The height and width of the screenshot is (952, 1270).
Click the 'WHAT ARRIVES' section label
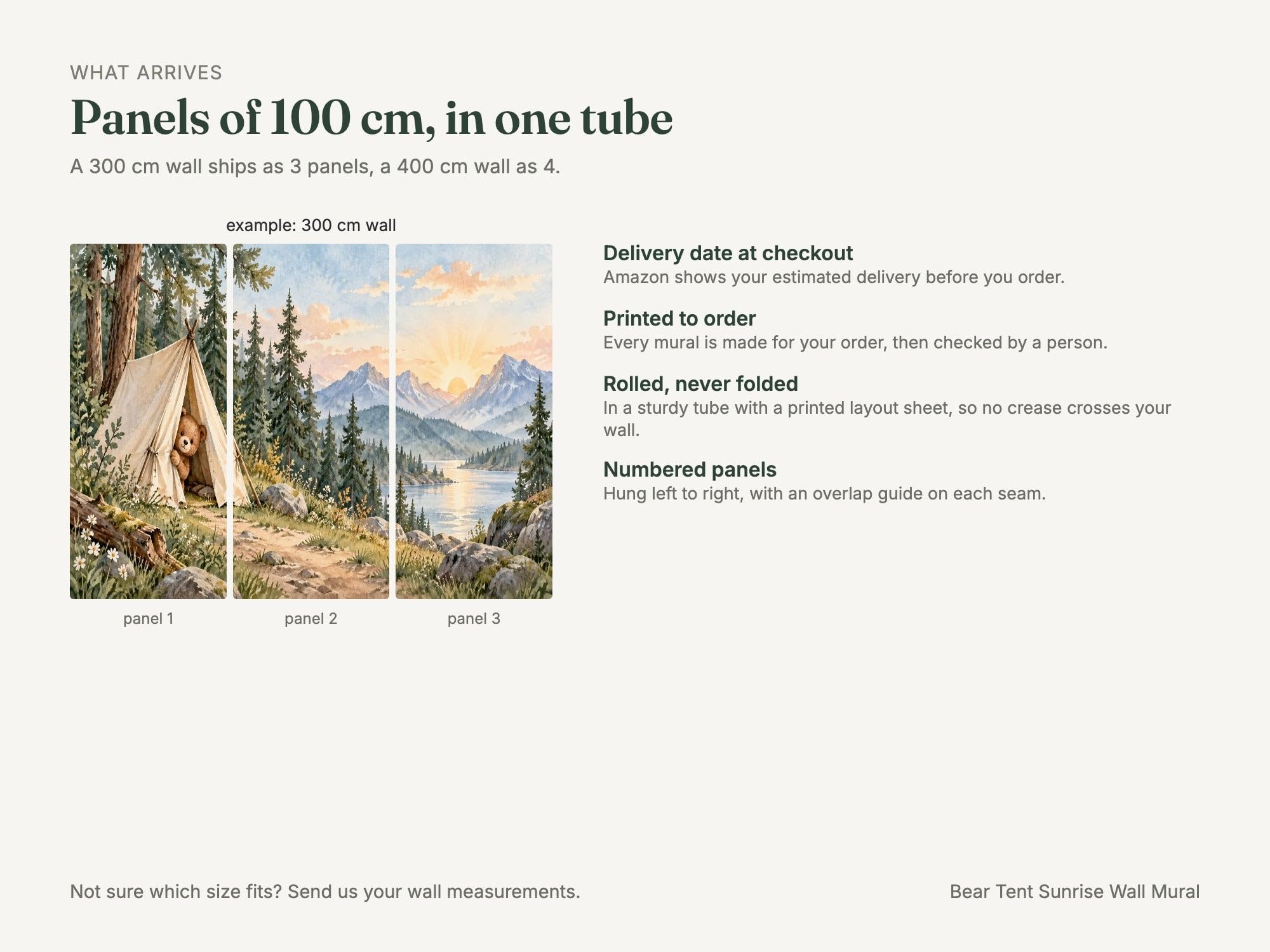pyautogui.click(x=146, y=73)
